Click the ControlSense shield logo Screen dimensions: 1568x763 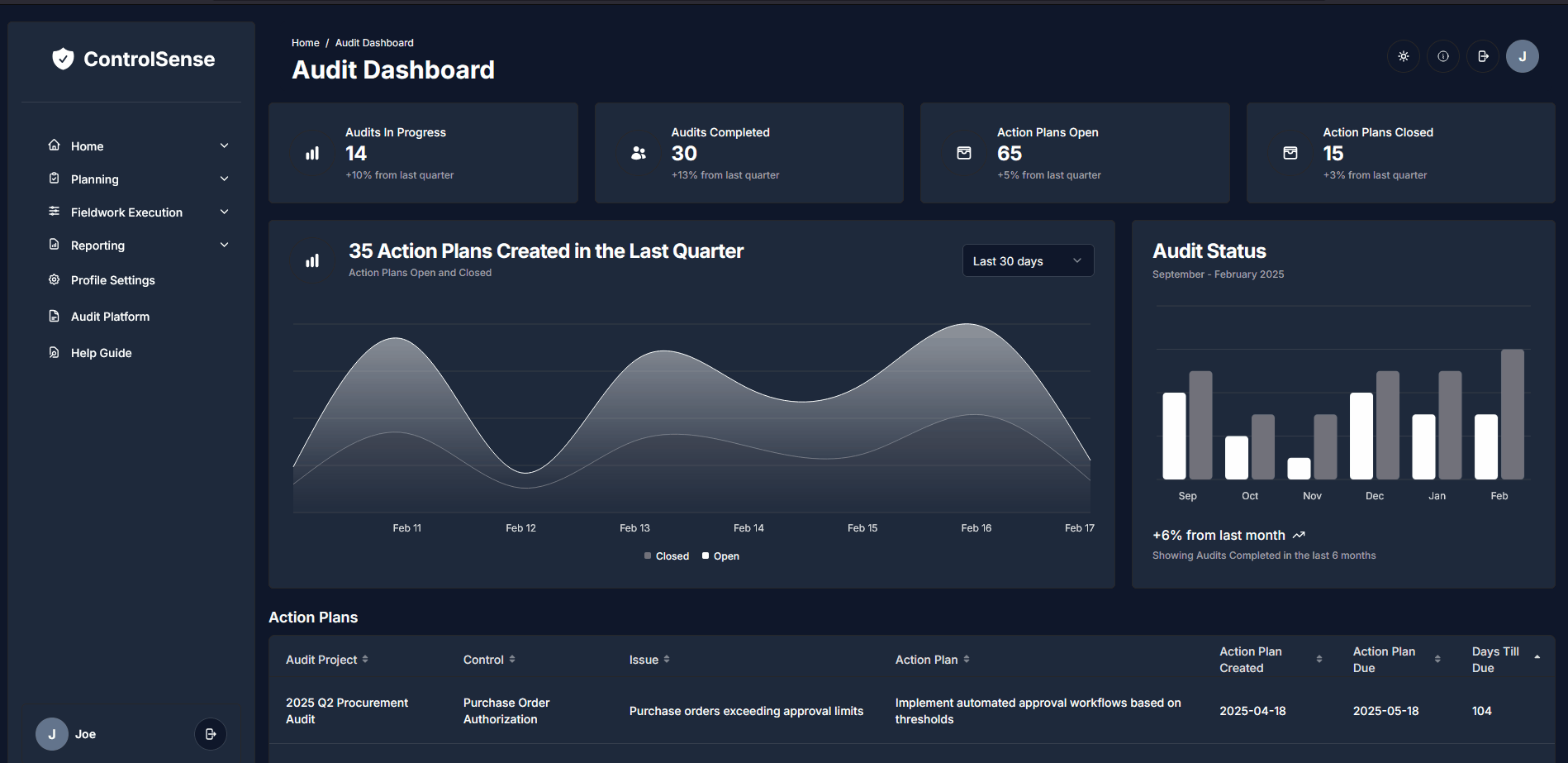pos(63,59)
